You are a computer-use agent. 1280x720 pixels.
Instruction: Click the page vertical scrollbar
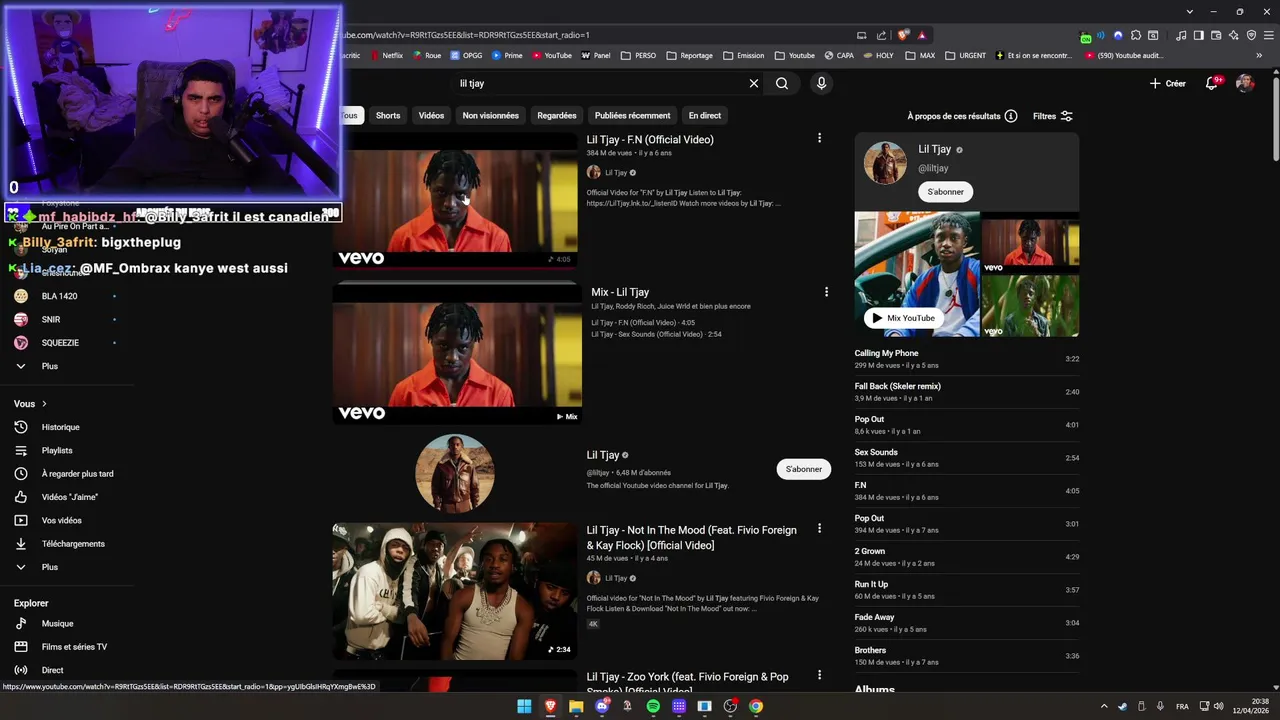(1275, 120)
